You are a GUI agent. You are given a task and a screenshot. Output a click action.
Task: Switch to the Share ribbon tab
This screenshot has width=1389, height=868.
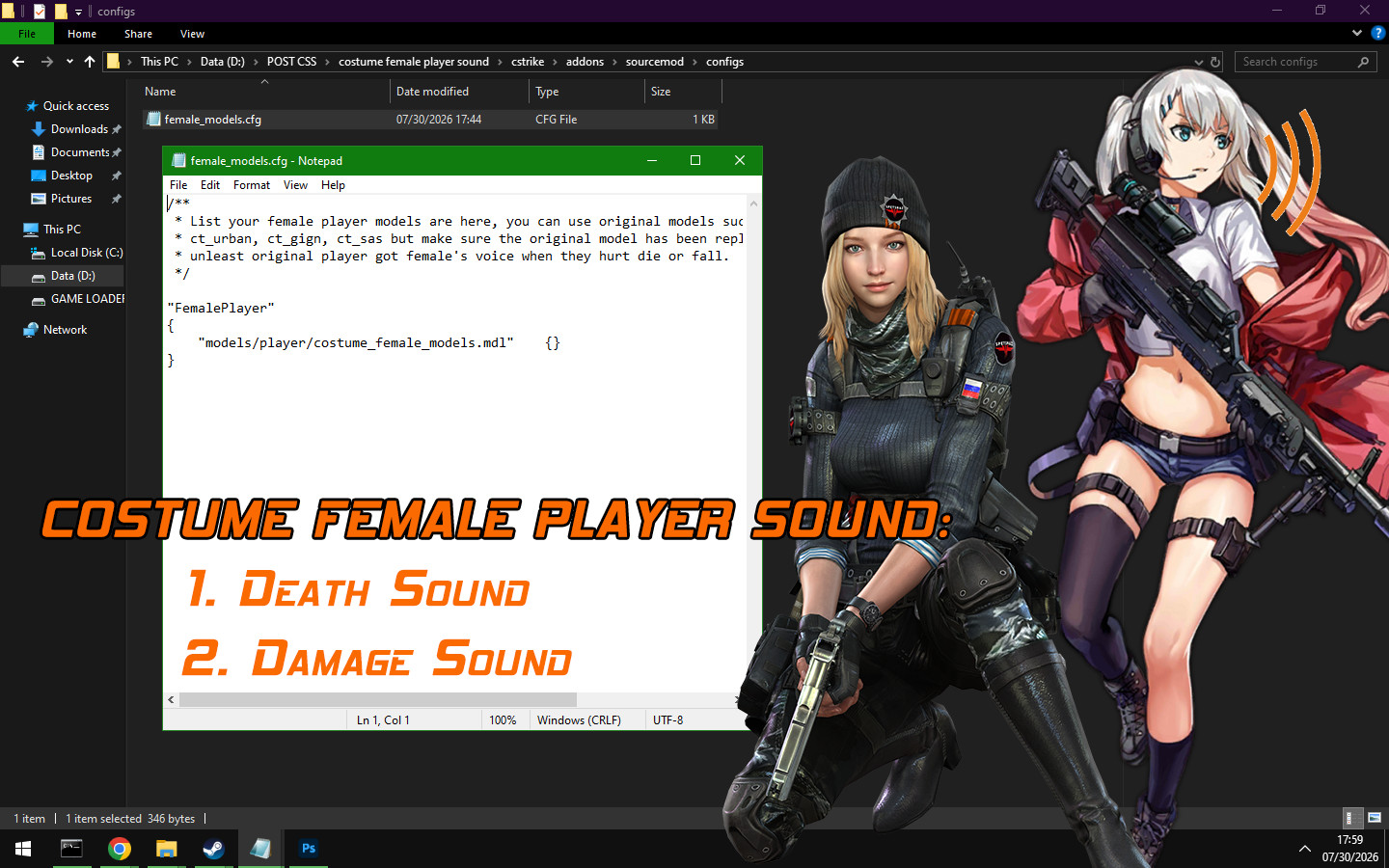138,34
